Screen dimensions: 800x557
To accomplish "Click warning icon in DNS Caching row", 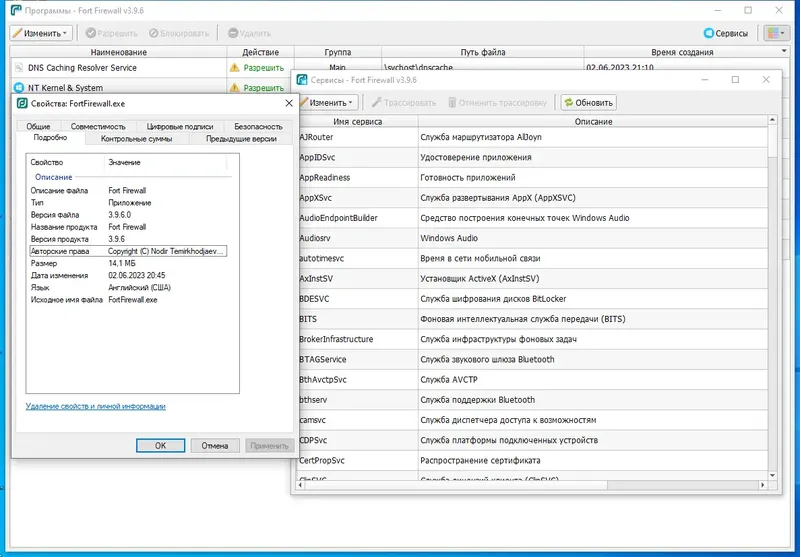I will coord(234,67).
